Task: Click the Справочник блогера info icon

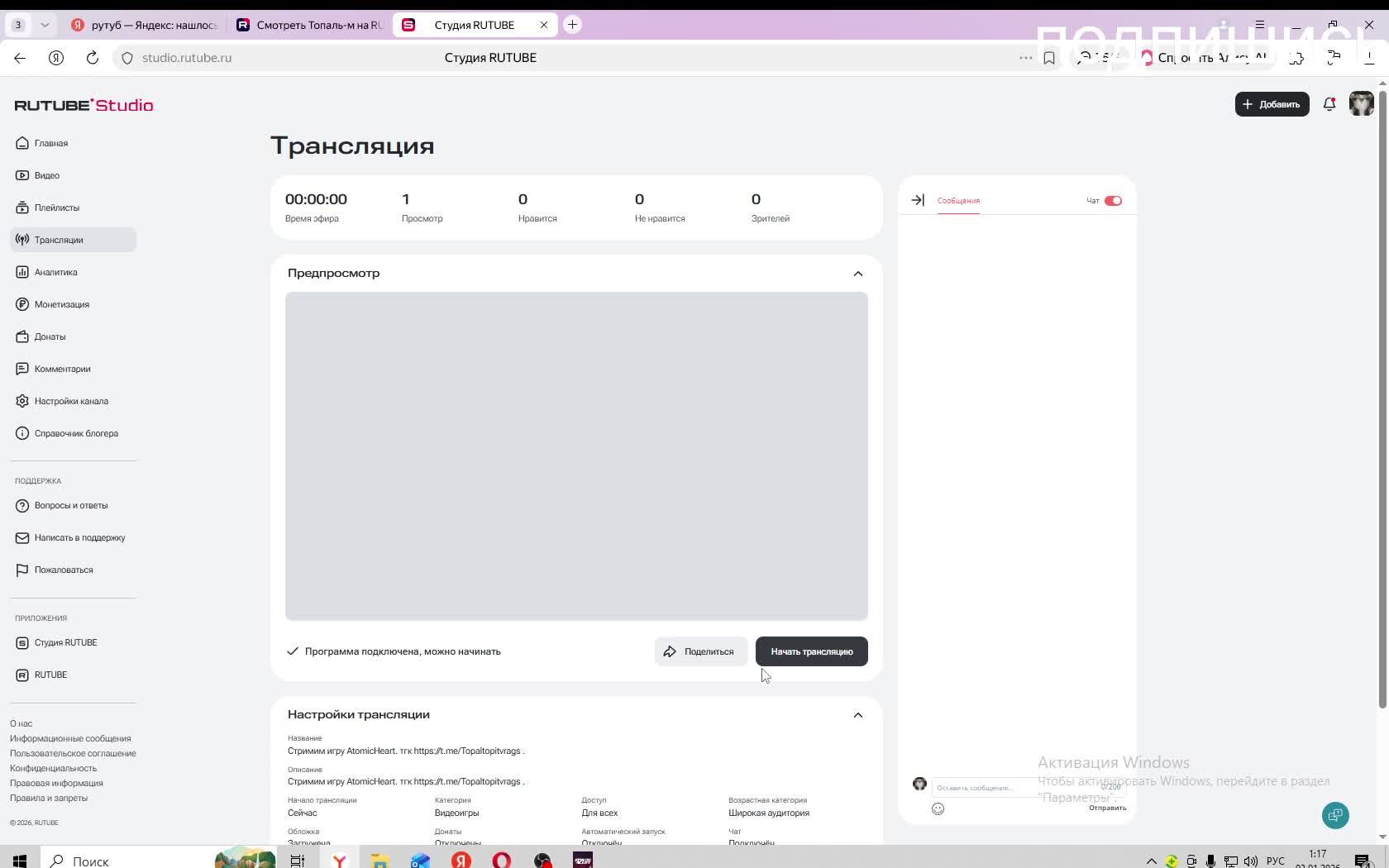Action: (22, 433)
